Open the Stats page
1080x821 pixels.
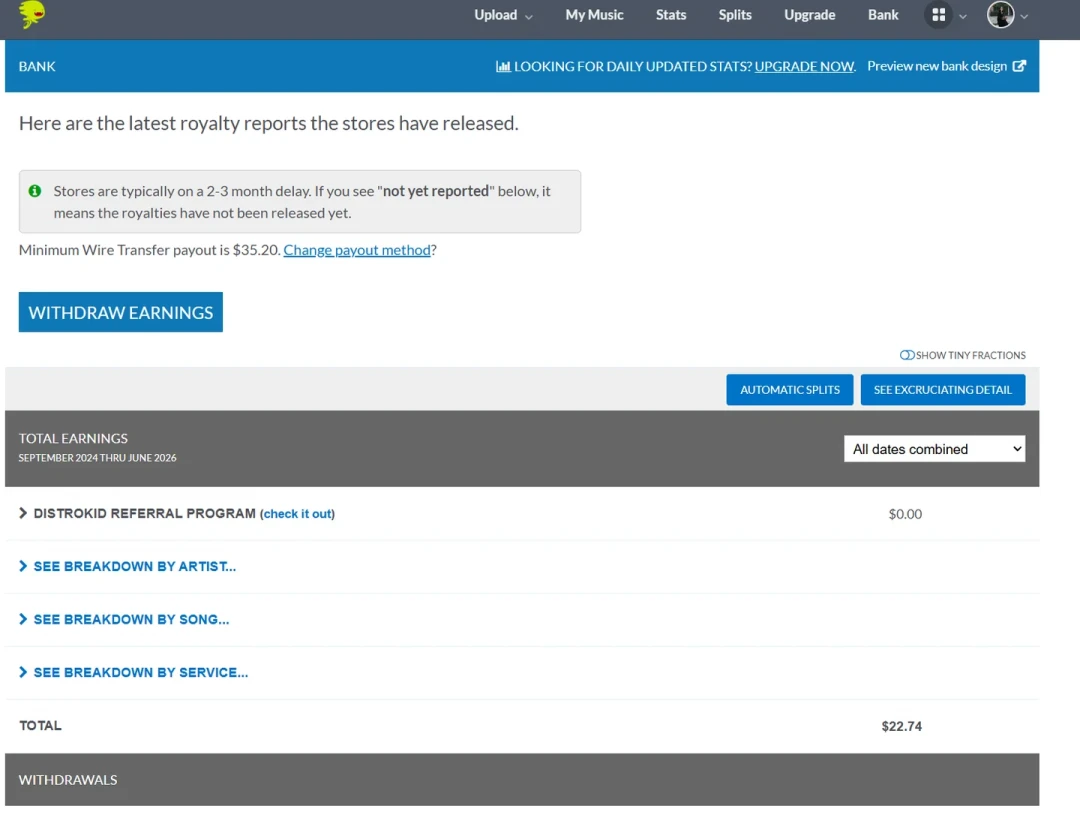[671, 15]
